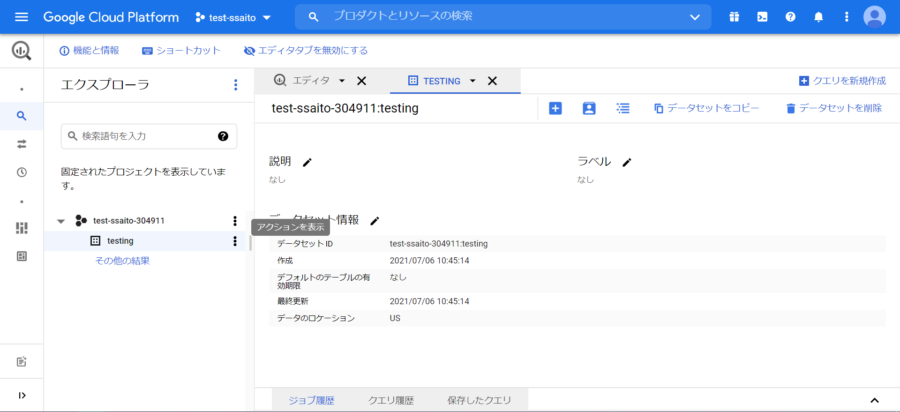Screen dimensions: 900x412
Task: Open the 保存したクエリ tab
Action: point(479,400)
